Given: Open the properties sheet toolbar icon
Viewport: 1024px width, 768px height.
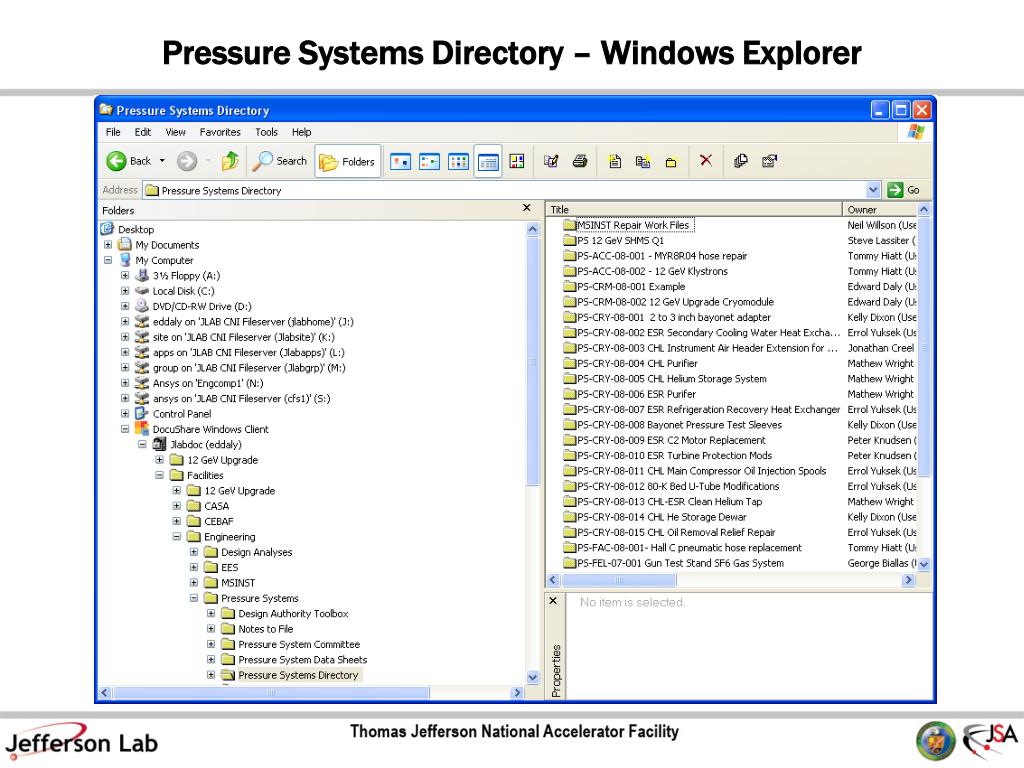Looking at the screenshot, I should click(x=770, y=161).
